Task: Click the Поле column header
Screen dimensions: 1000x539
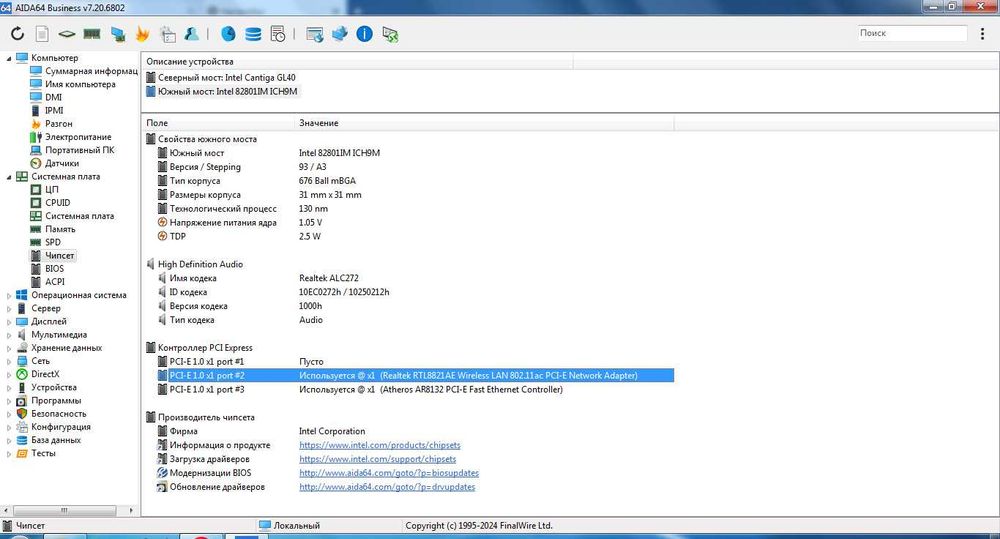Action: point(218,122)
